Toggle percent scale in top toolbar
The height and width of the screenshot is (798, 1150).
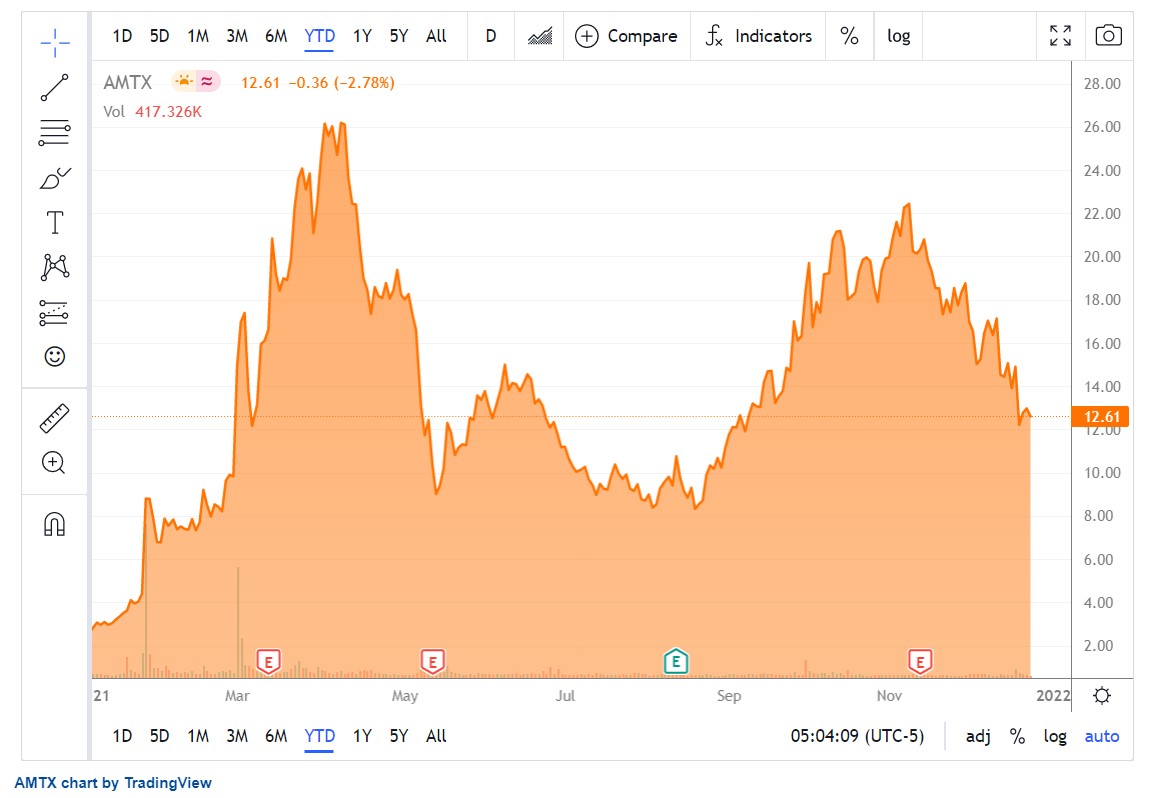coord(849,36)
